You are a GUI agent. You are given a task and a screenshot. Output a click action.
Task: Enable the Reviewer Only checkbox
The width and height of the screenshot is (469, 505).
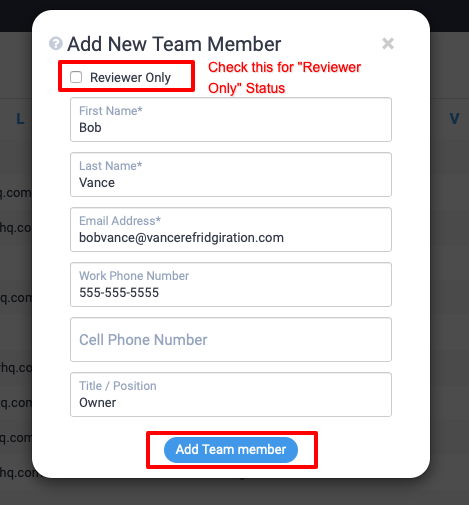coord(76,77)
